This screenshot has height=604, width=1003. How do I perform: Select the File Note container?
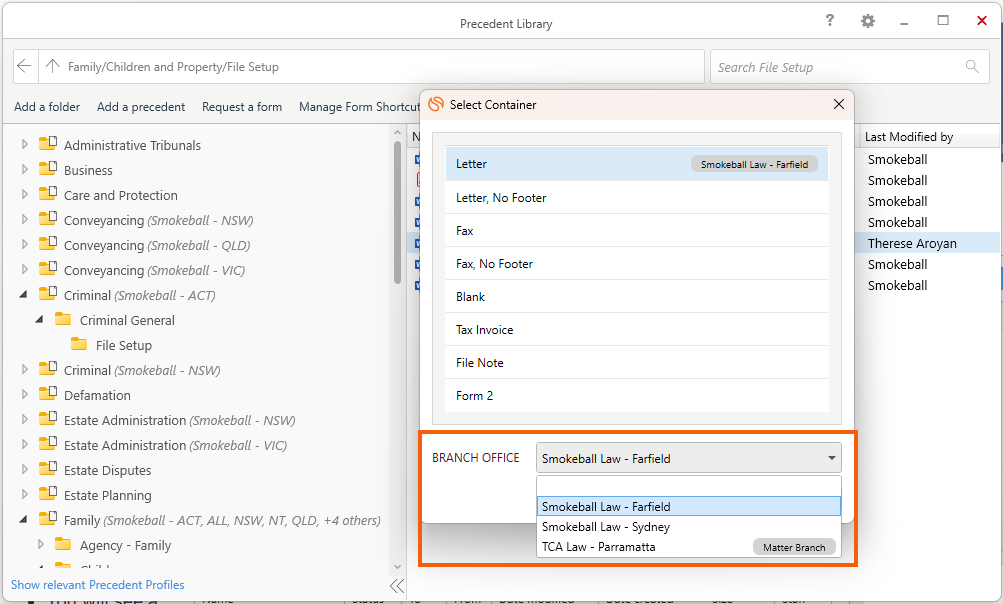coord(636,363)
